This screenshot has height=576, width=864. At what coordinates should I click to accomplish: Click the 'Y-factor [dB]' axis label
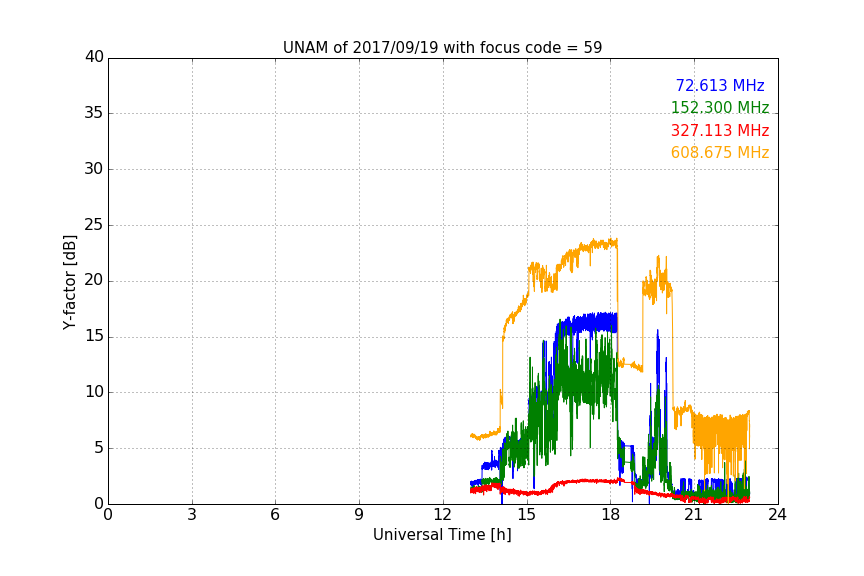(x=69, y=282)
